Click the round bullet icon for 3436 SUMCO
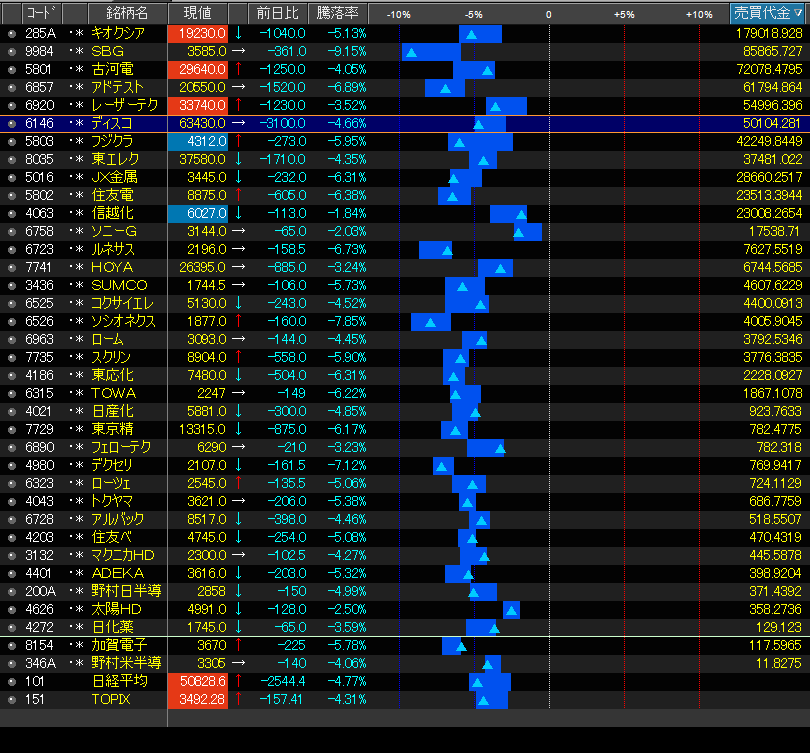This screenshot has height=753, width=810. 12,286
